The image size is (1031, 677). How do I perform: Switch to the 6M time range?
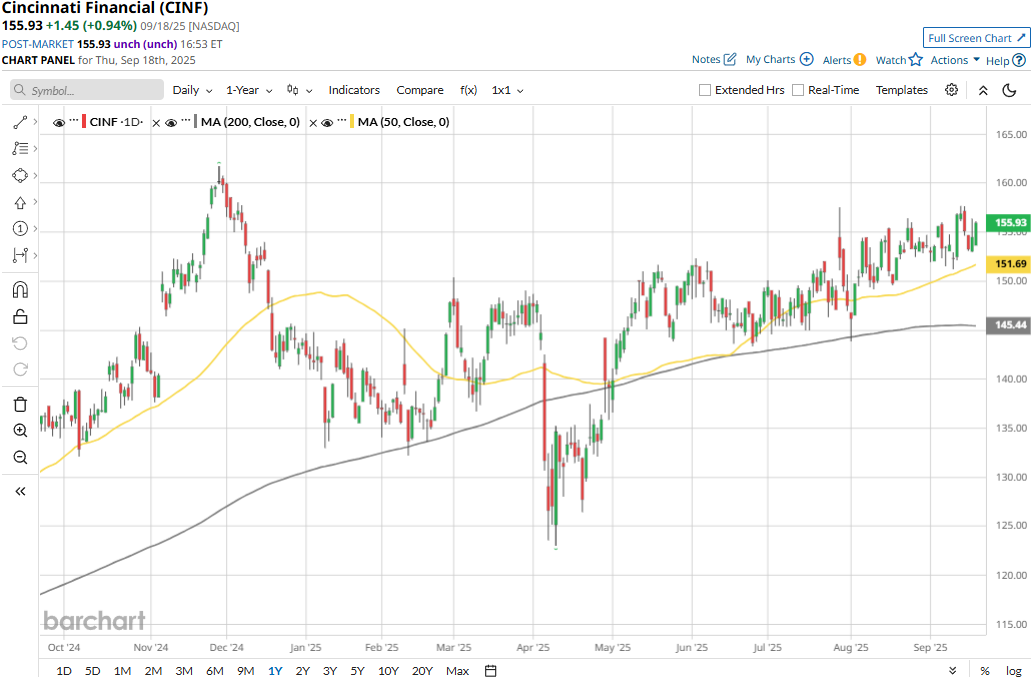click(214, 670)
